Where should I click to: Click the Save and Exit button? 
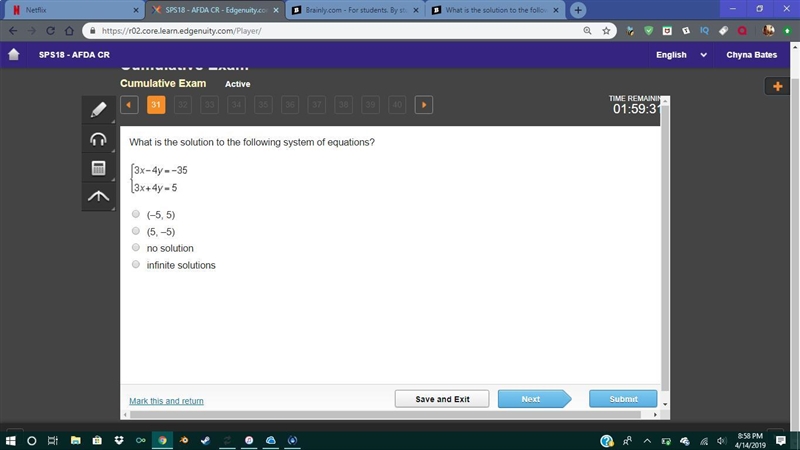pos(442,399)
